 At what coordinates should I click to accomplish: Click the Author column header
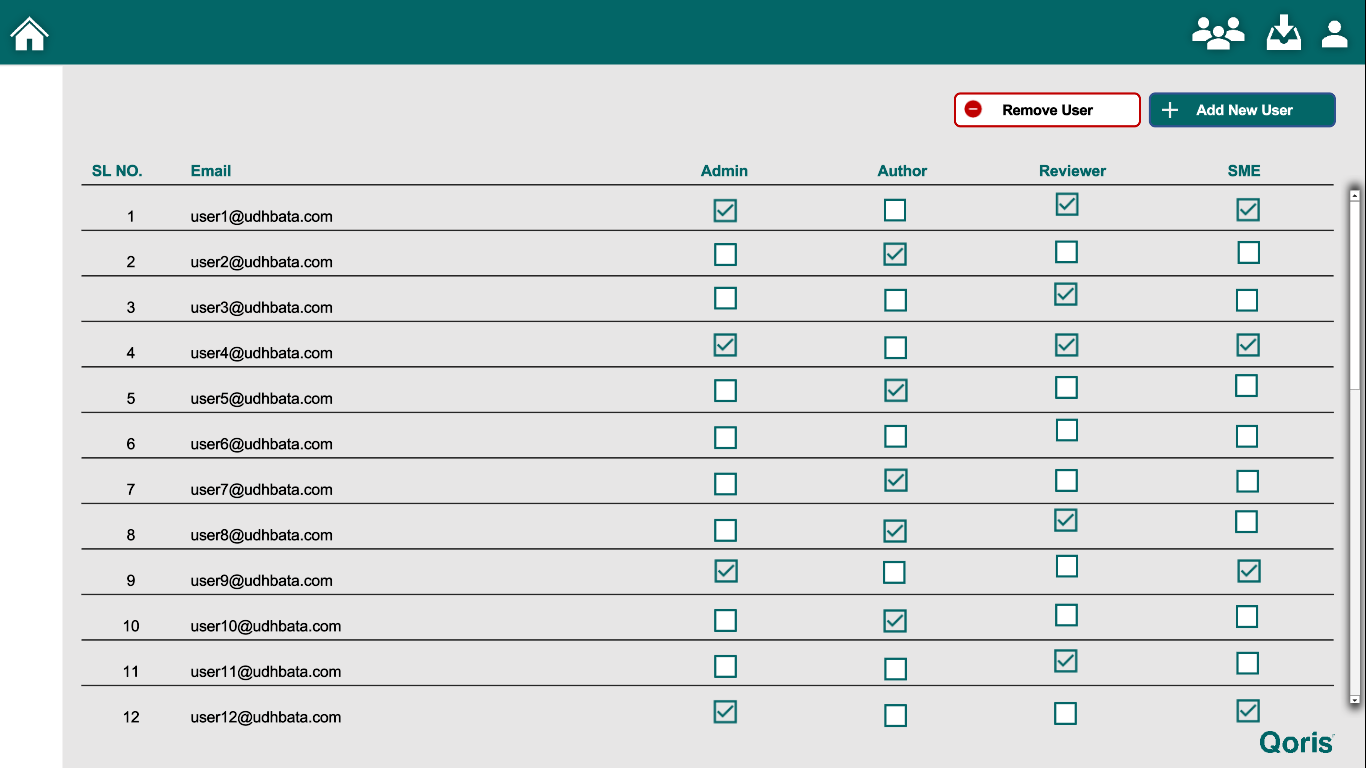pyautogui.click(x=902, y=171)
